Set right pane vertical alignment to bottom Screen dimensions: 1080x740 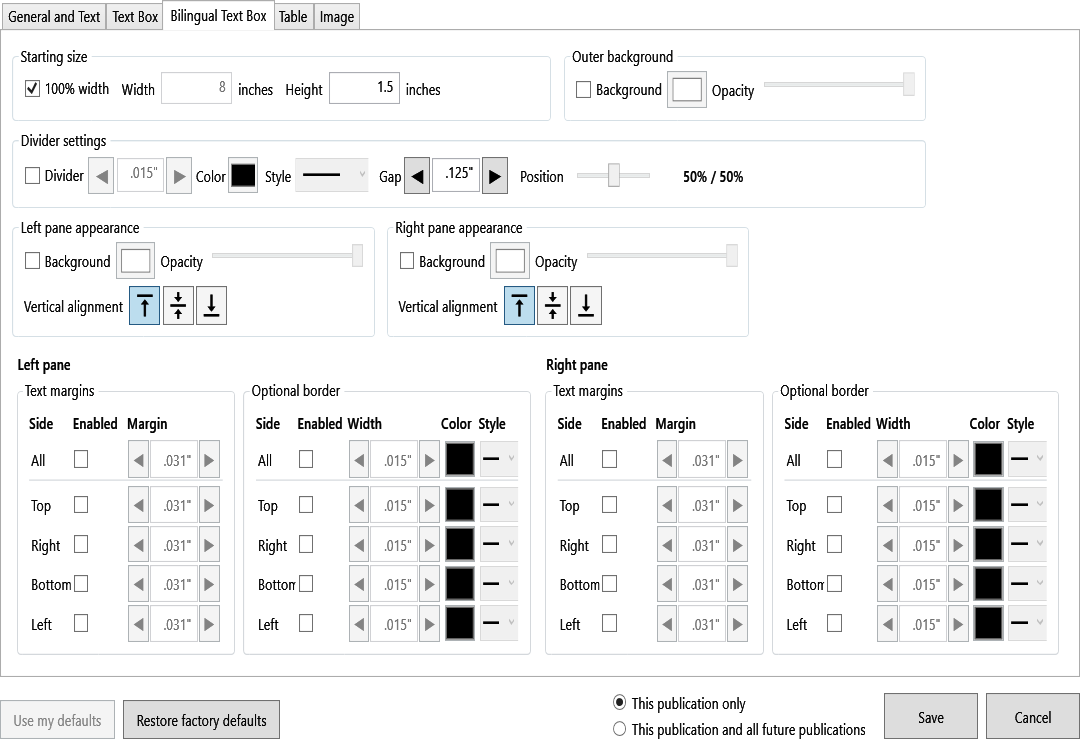click(x=586, y=305)
